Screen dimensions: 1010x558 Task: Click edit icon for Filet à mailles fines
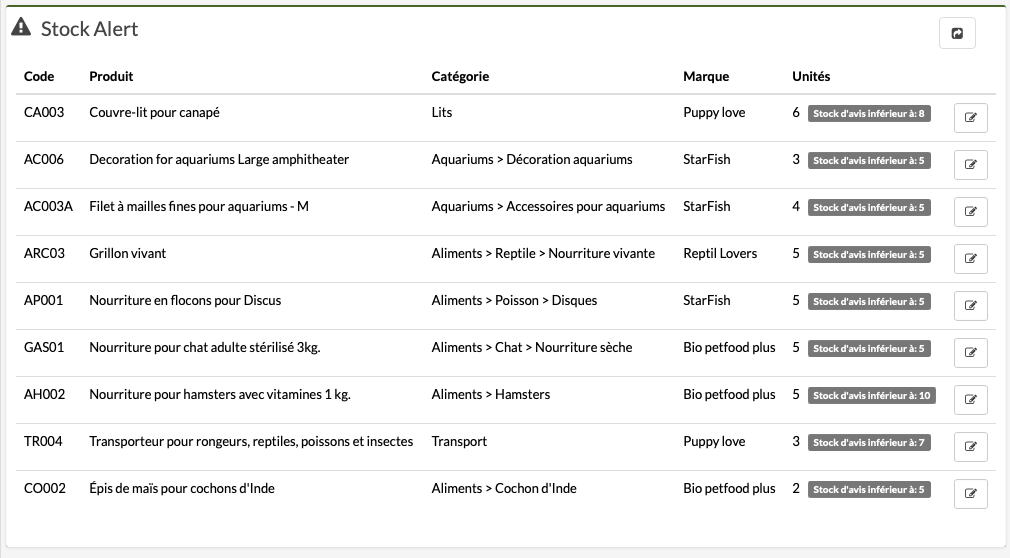coord(971,212)
